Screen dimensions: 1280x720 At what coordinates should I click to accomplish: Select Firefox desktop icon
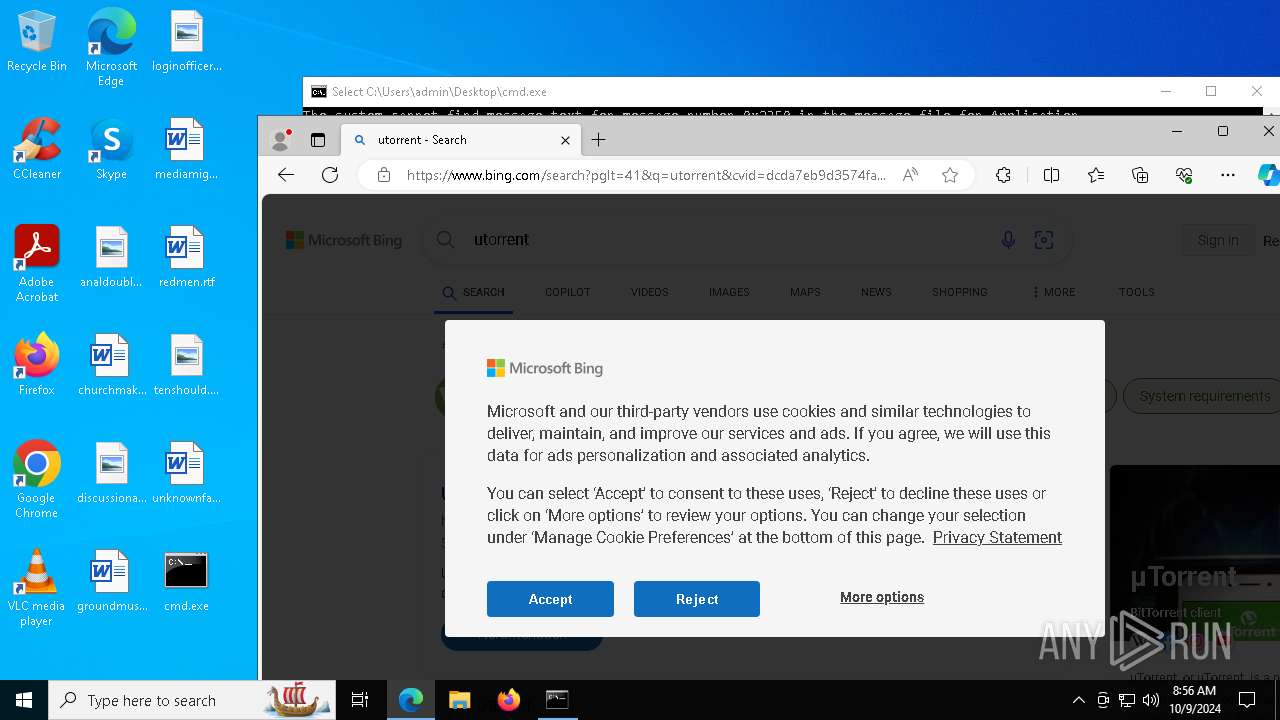point(37,365)
